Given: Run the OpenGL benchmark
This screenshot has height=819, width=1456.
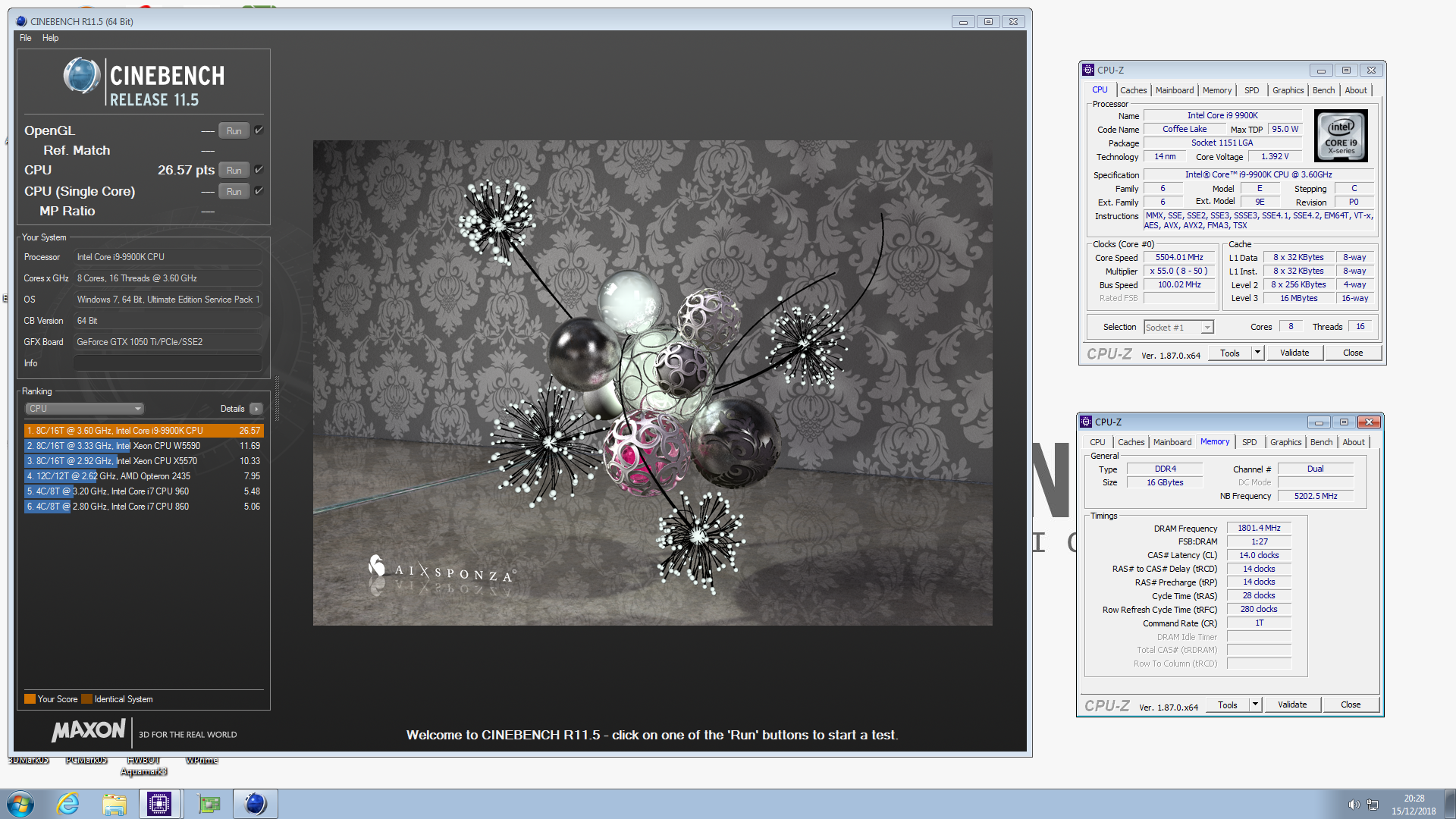Looking at the screenshot, I should pos(234,130).
